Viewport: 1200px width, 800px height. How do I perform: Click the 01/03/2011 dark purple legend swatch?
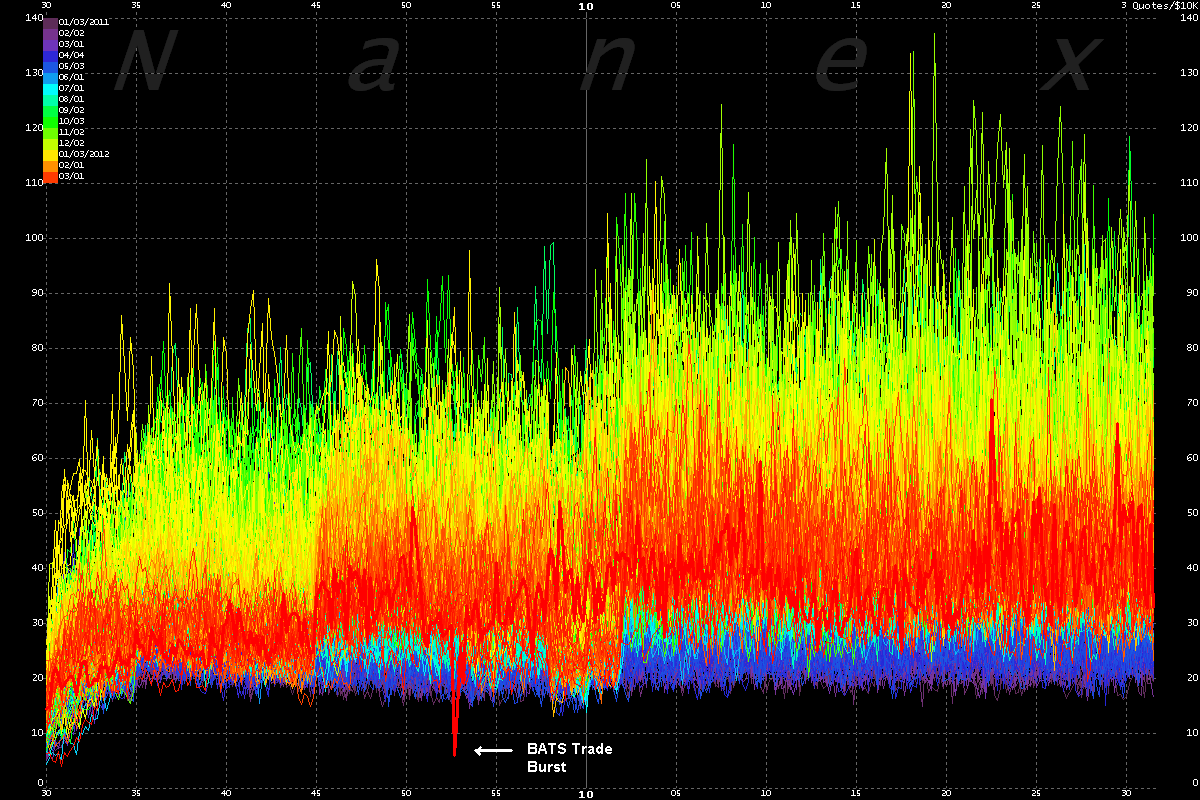click(51, 21)
